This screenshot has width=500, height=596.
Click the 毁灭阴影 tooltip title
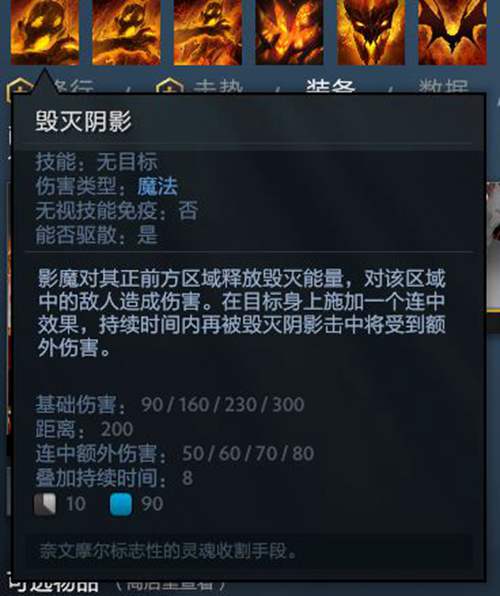83,122
